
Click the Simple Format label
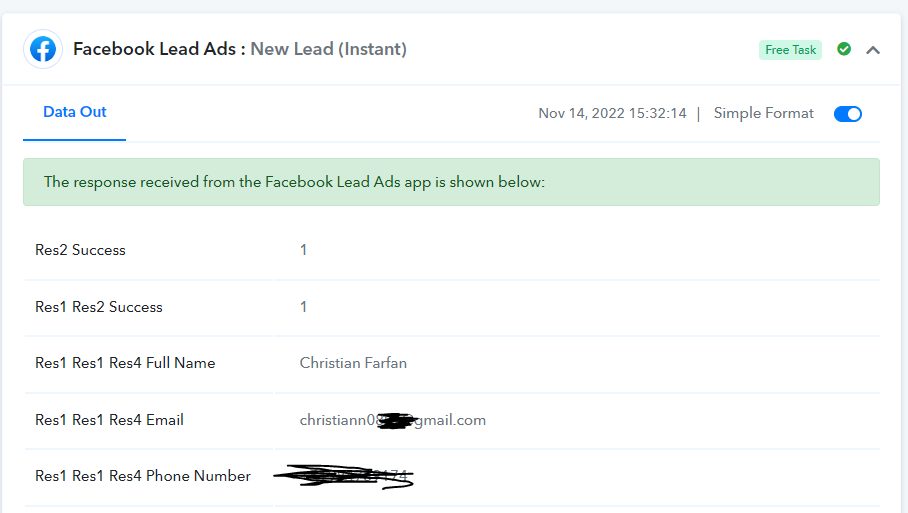click(763, 113)
